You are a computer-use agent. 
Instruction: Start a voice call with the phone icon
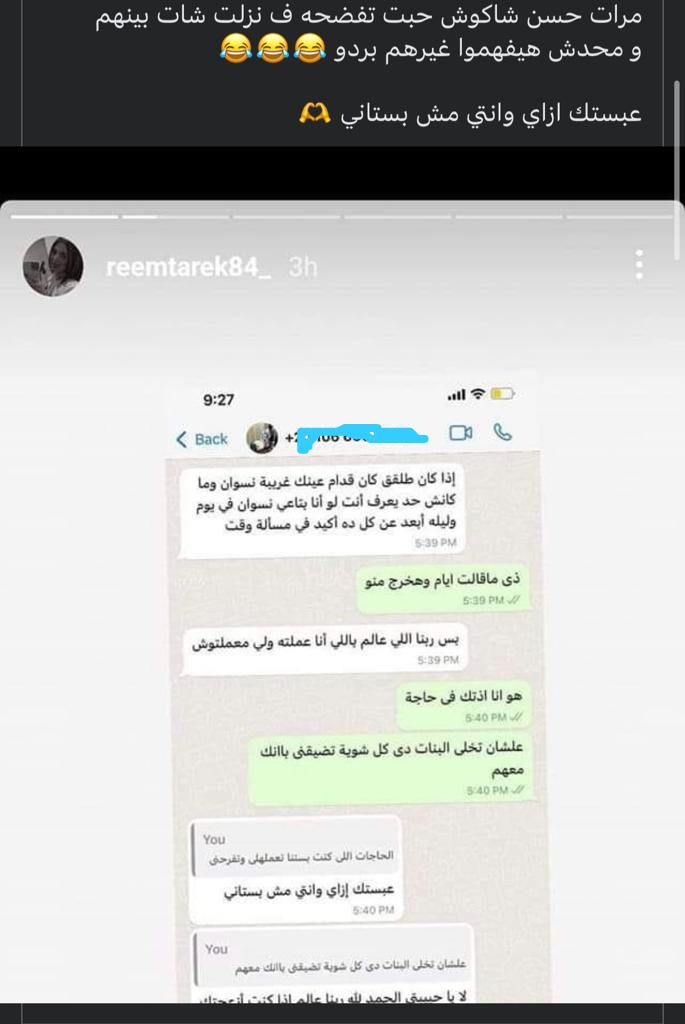click(x=502, y=432)
